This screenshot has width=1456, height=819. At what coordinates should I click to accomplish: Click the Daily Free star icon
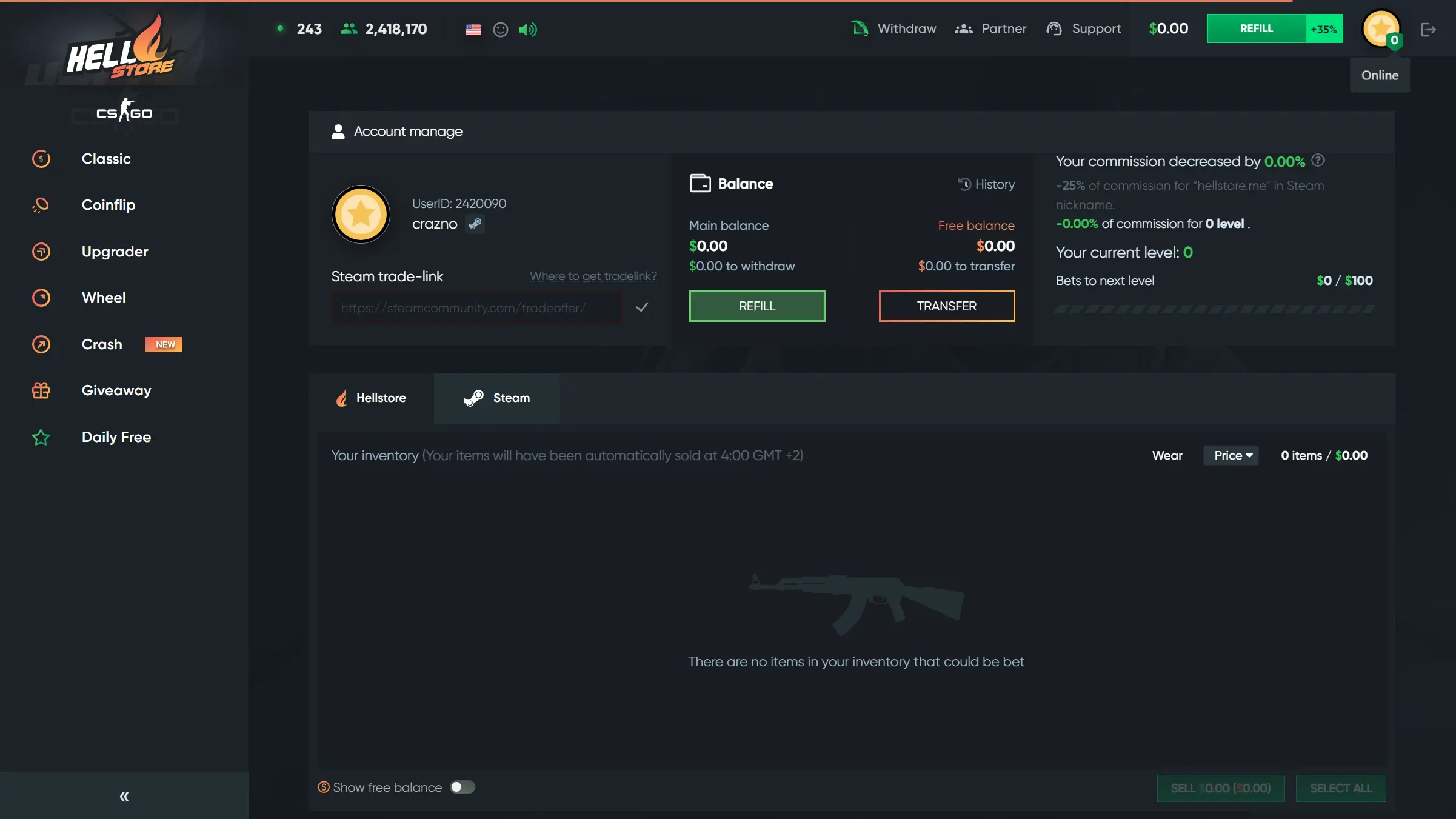click(x=41, y=437)
